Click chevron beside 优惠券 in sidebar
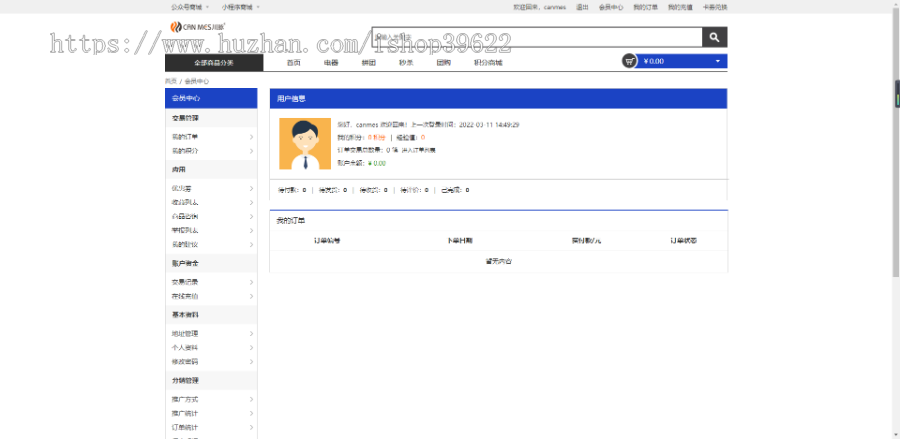Screen dimensions: 900x439 click(x=251, y=188)
